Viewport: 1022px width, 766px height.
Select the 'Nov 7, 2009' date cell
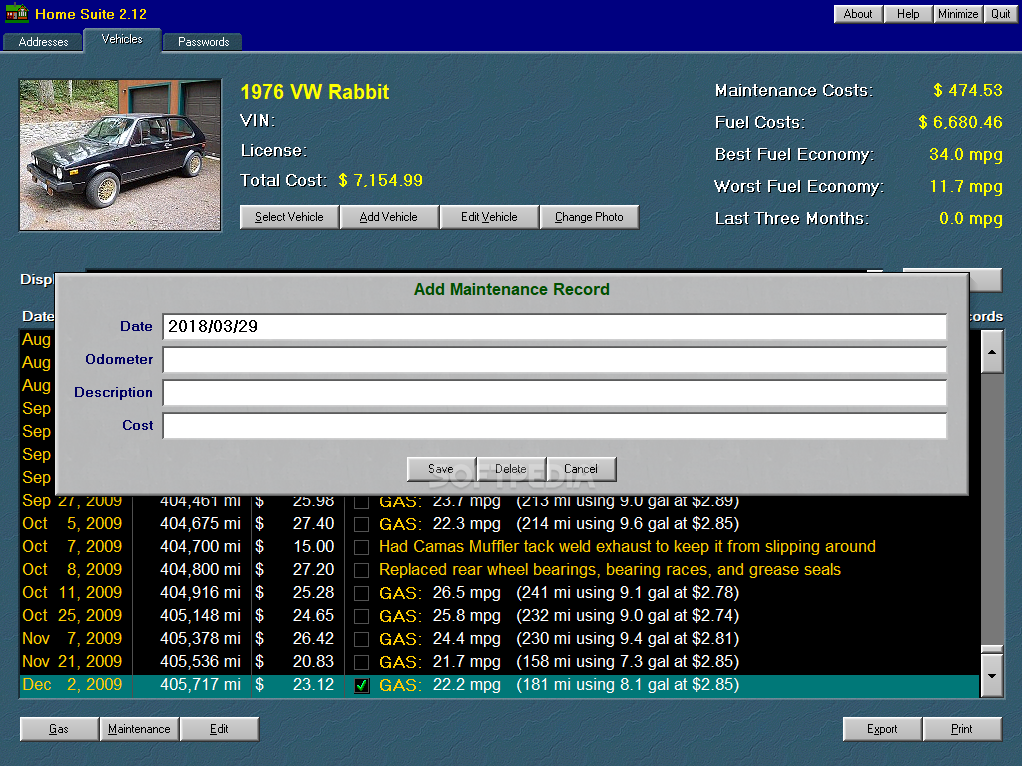point(72,638)
